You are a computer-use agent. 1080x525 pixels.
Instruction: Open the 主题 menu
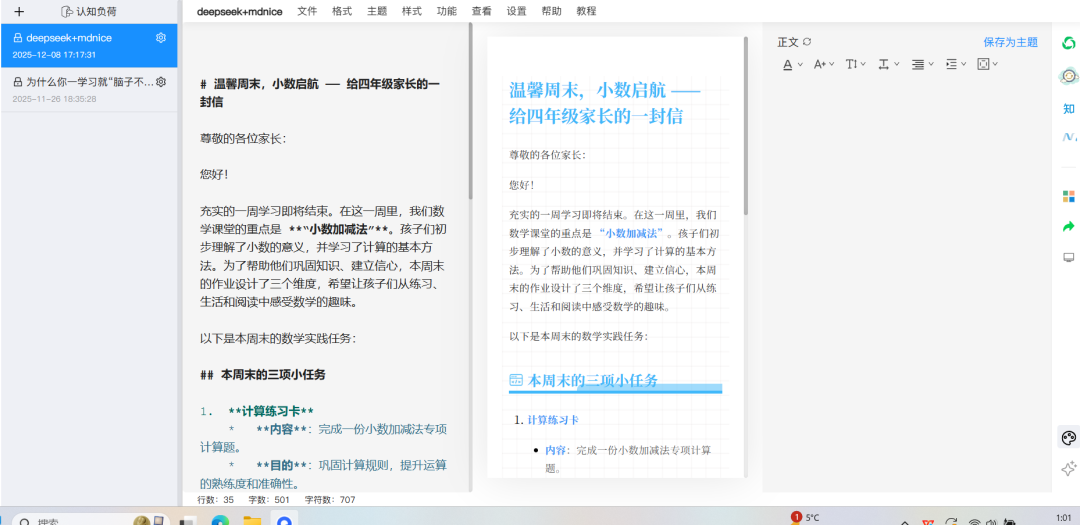pyautogui.click(x=377, y=11)
